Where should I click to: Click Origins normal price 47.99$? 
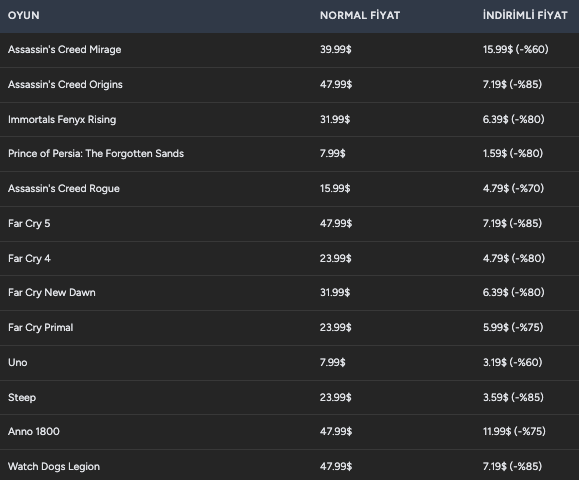tap(336, 85)
